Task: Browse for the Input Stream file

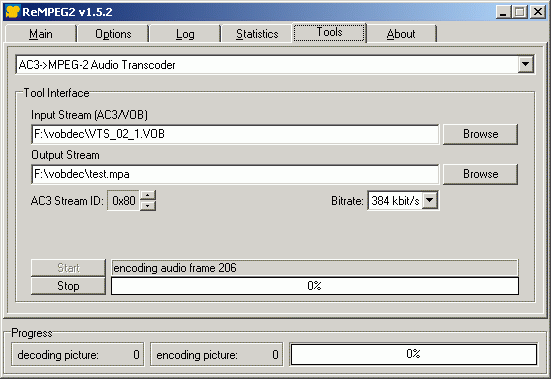Action: [480, 134]
